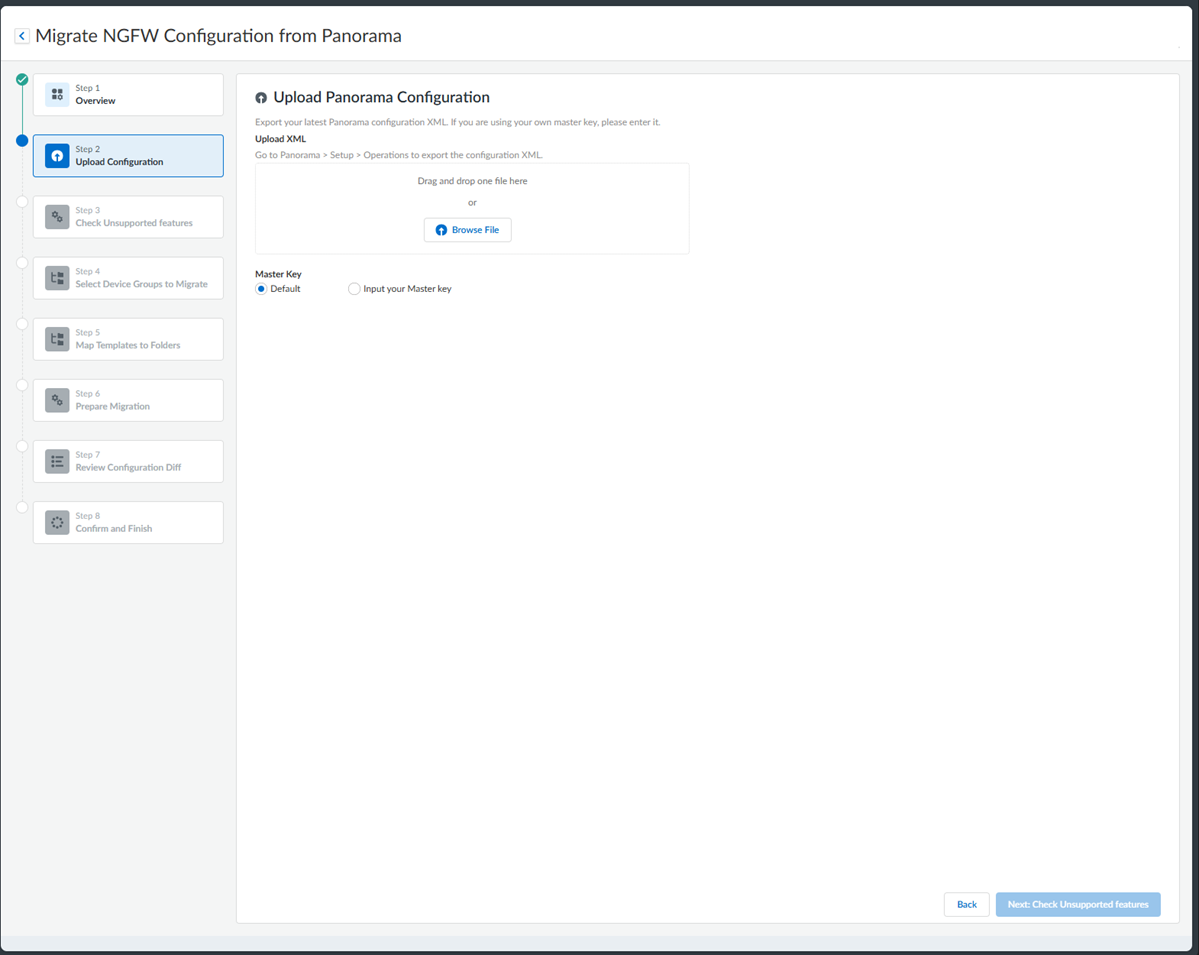This screenshot has width=1199, height=955.
Task: Click the Map Templates to Folders icon
Action: 57,339
